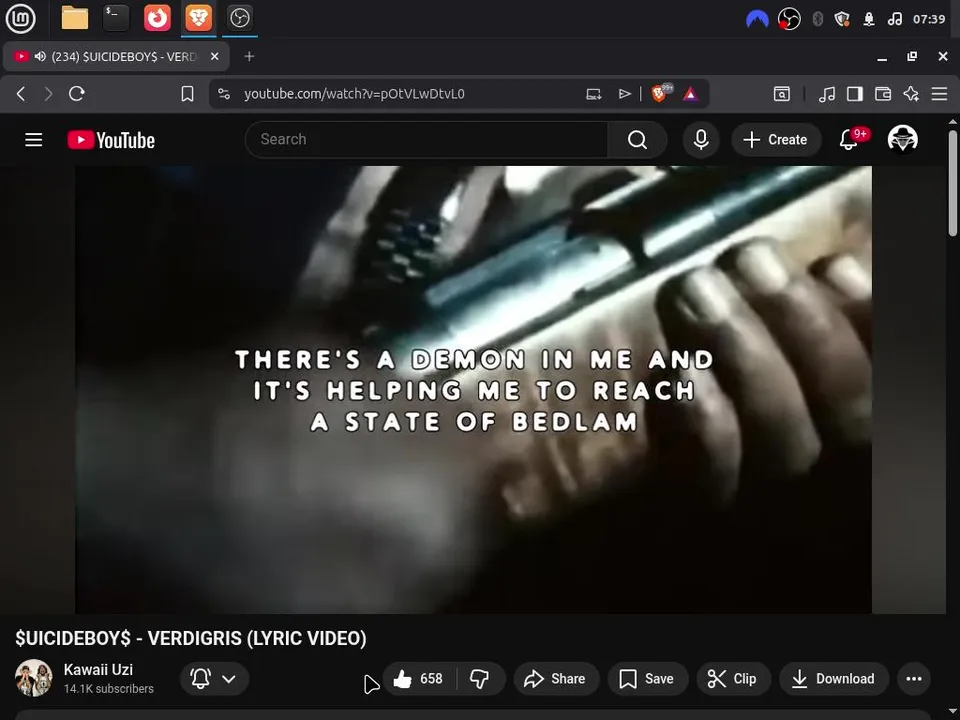Focus the YouTube search field

(x=427, y=140)
